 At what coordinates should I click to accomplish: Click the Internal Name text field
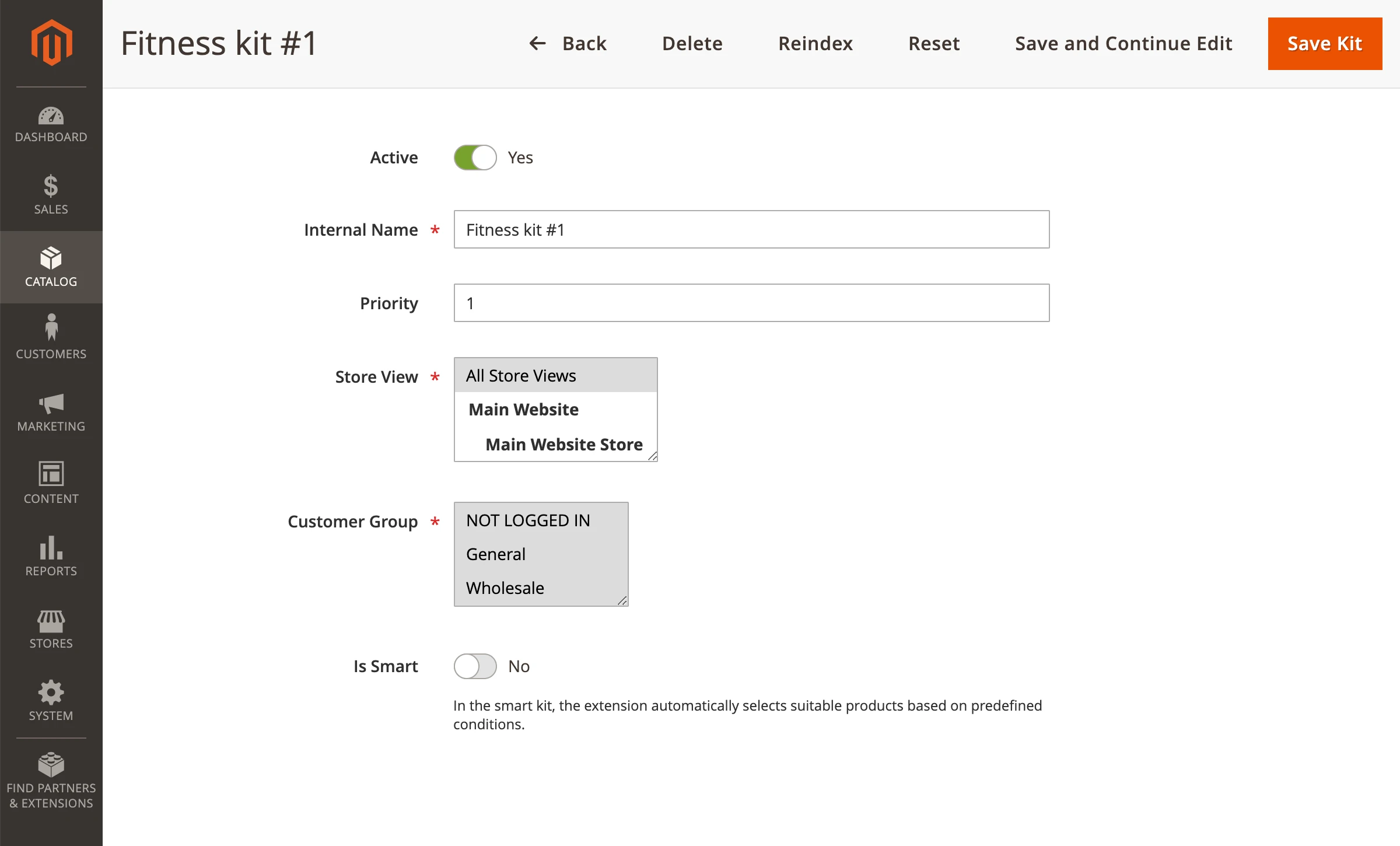tap(751, 230)
